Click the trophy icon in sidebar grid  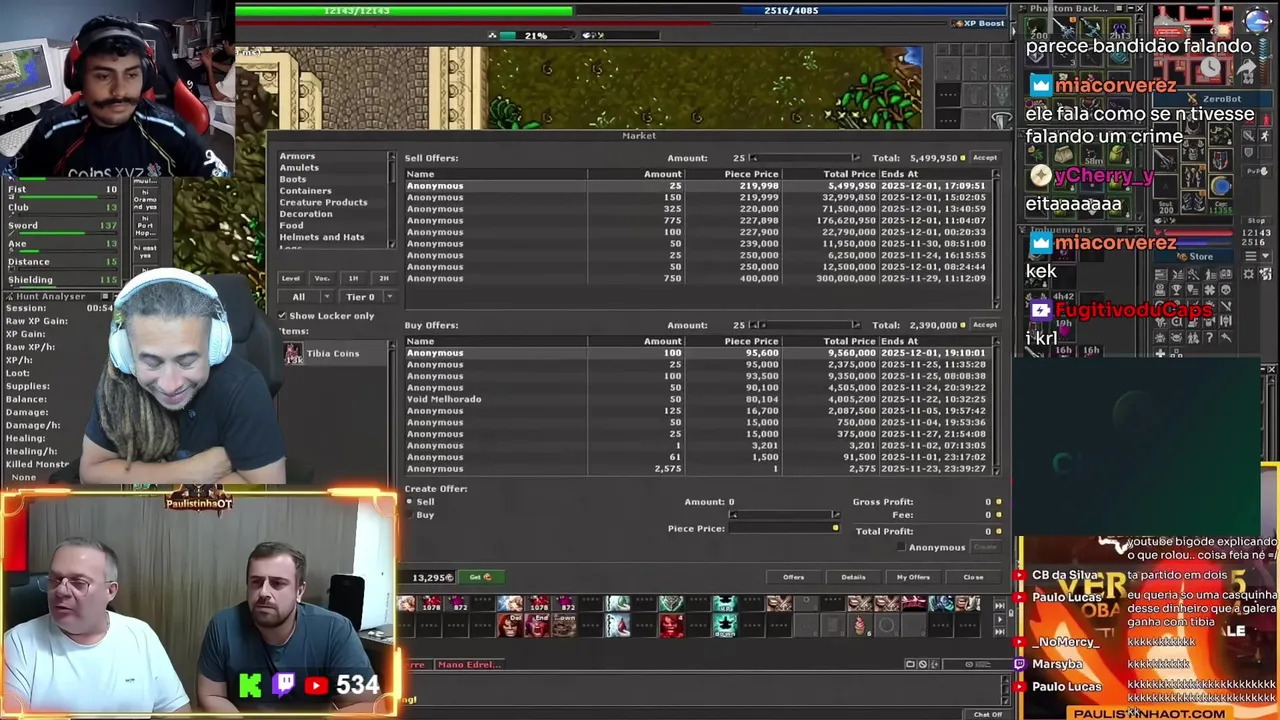pyautogui.click(x=1177, y=289)
